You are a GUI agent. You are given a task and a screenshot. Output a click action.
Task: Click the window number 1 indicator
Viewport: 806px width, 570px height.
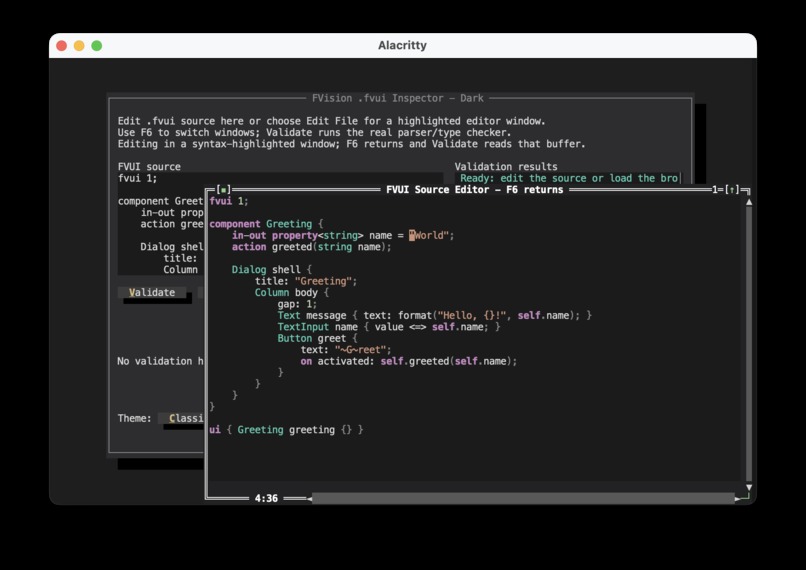[715, 190]
